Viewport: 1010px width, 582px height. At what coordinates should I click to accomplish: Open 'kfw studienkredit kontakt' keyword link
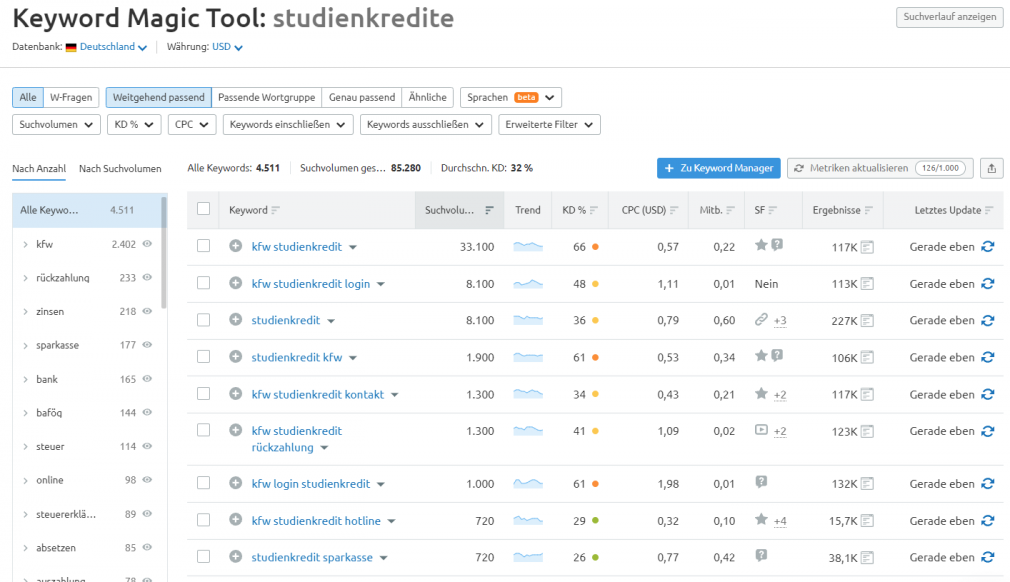(x=318, y=394)
